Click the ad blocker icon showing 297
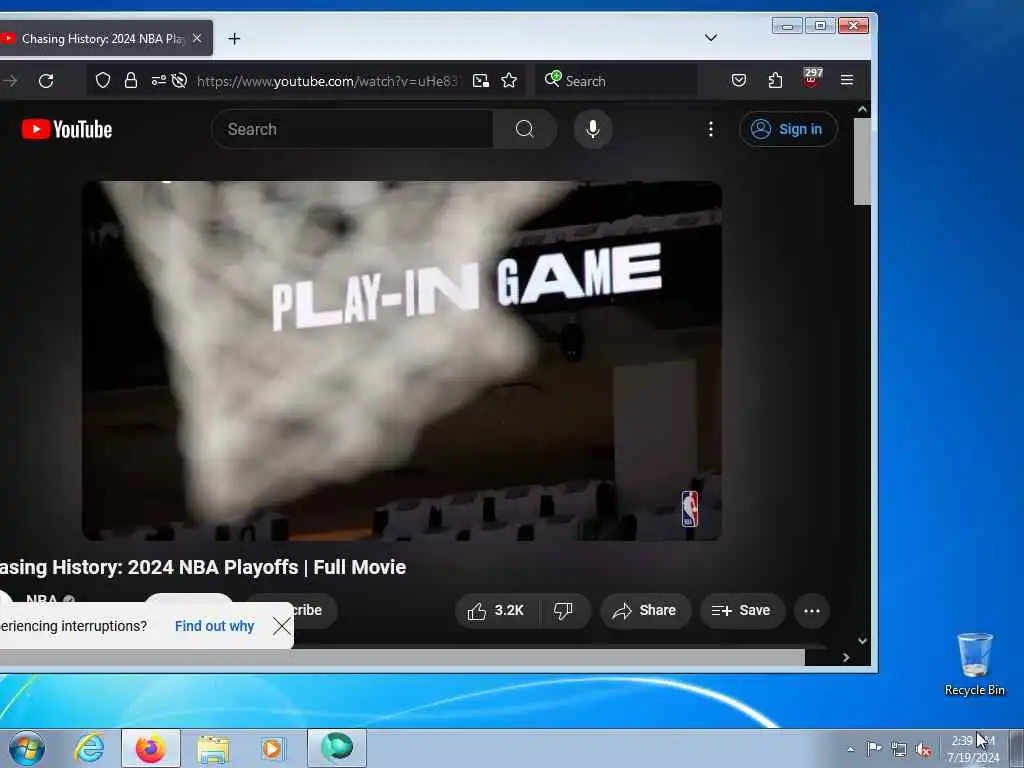1024x768 pixels. [812, 78]
